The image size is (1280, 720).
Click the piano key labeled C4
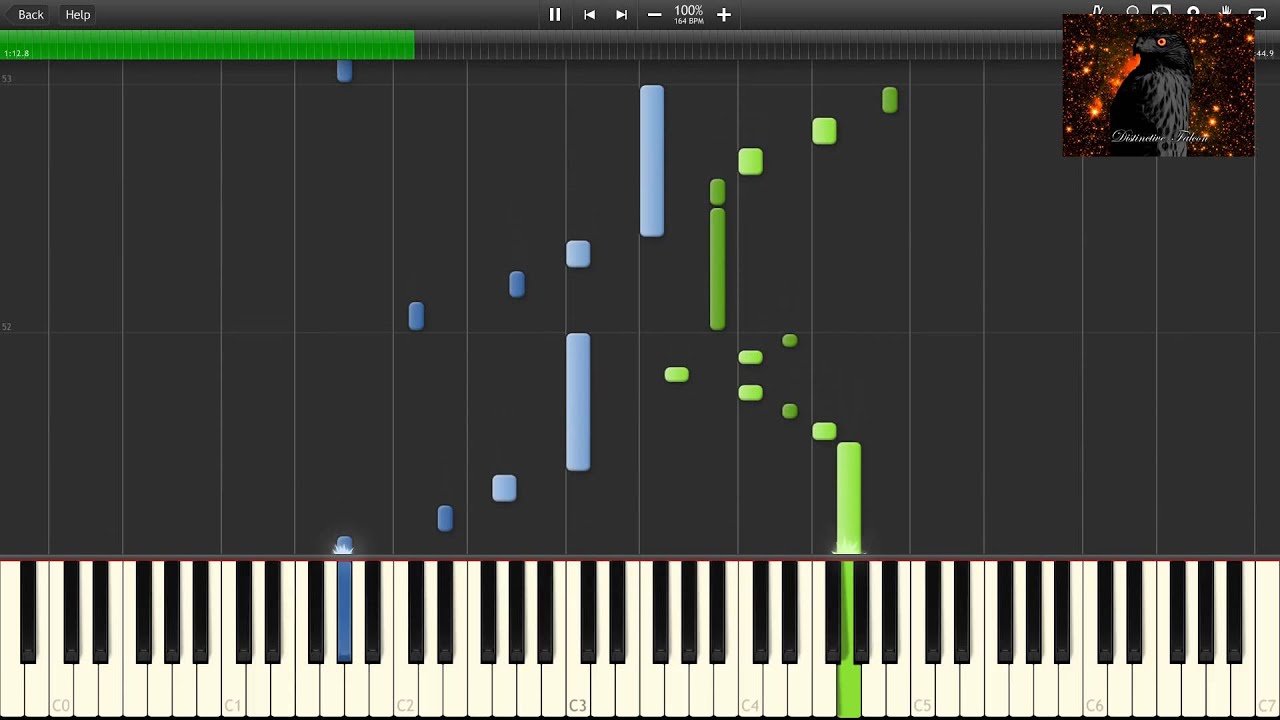click(x=750, y=690)
